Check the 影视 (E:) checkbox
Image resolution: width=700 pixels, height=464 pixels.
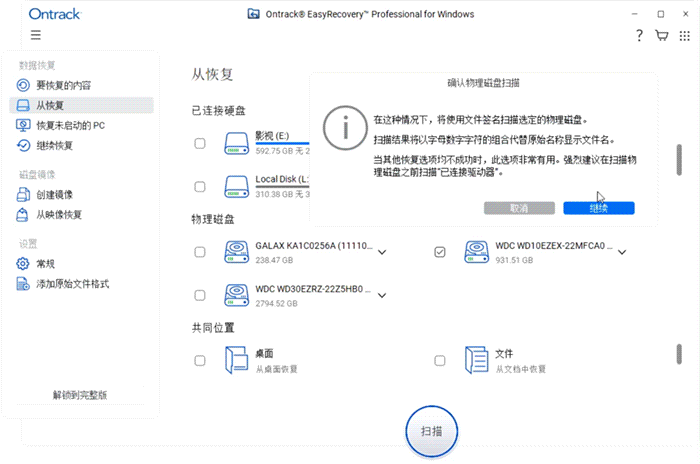200,143
